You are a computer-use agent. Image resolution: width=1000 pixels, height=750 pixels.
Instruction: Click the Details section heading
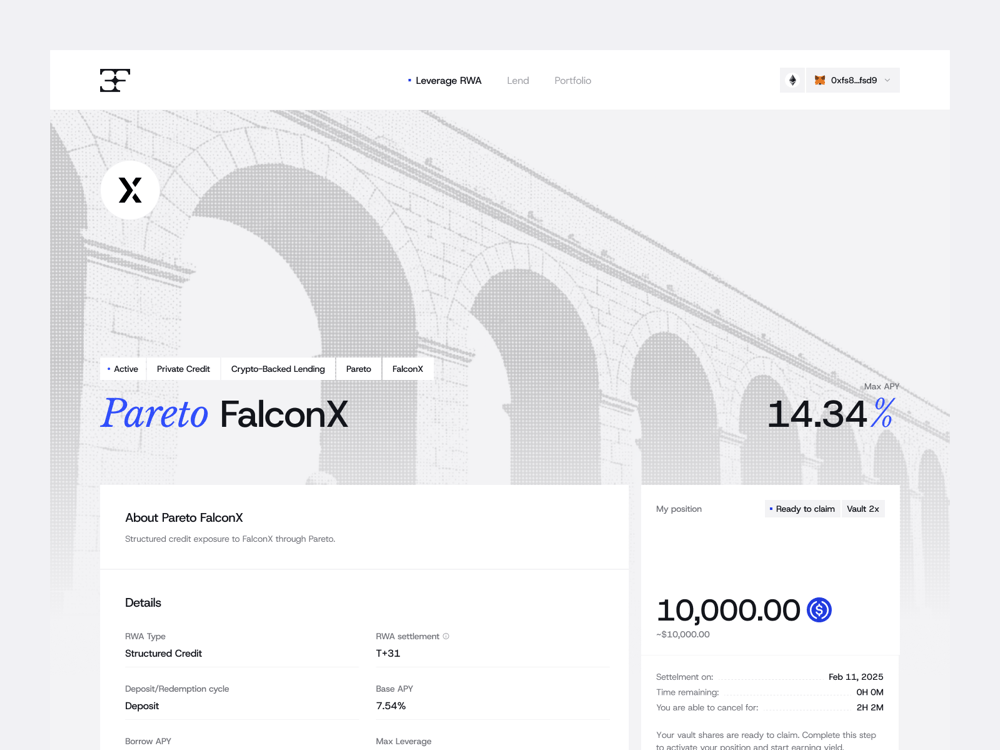[x=143, y=603]
